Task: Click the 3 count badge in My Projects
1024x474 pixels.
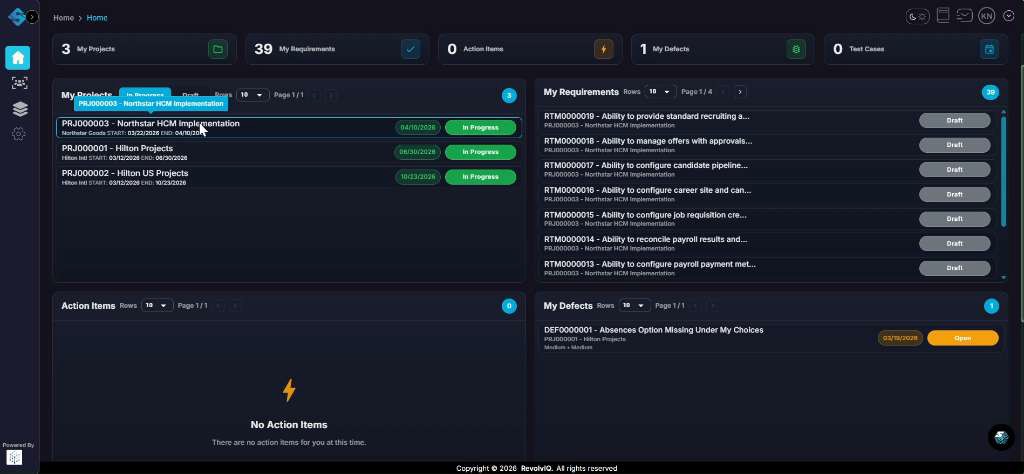Action: (x=509, y=96)
